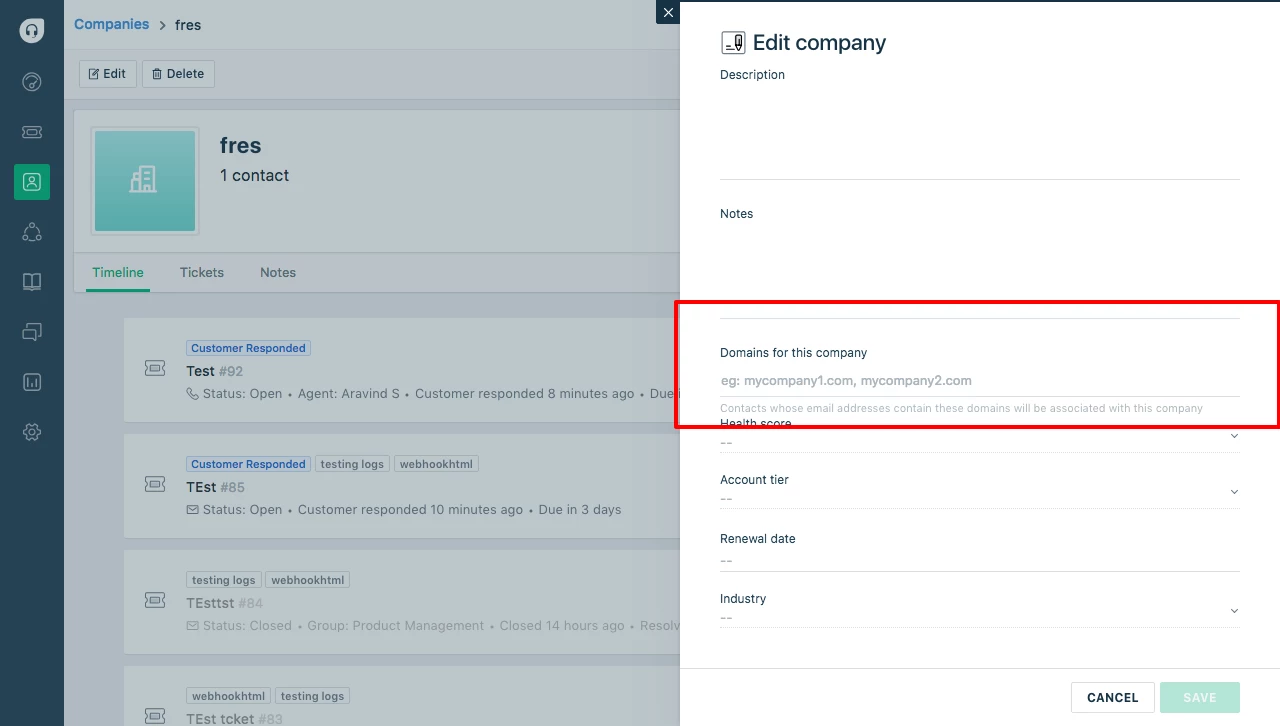This screenshot has height=726, width=1280.
Task: Open the Tickets icon in sidebar
Action: point(32,132)
